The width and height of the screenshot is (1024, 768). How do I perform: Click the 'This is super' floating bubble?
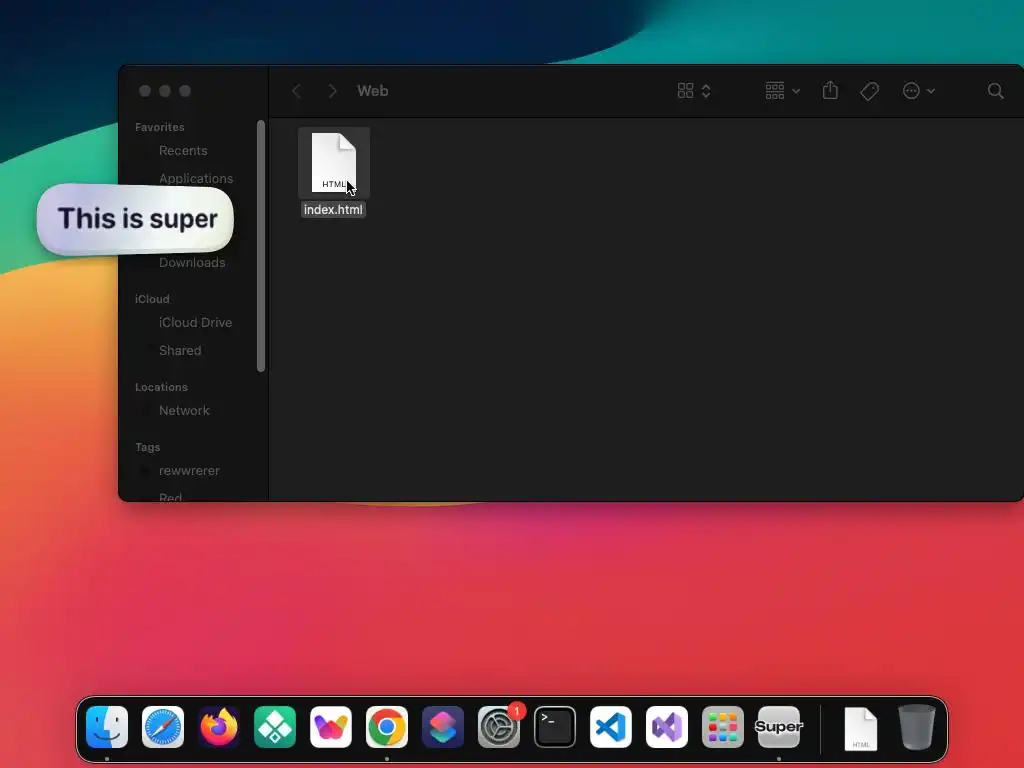(x=135, y=219)
